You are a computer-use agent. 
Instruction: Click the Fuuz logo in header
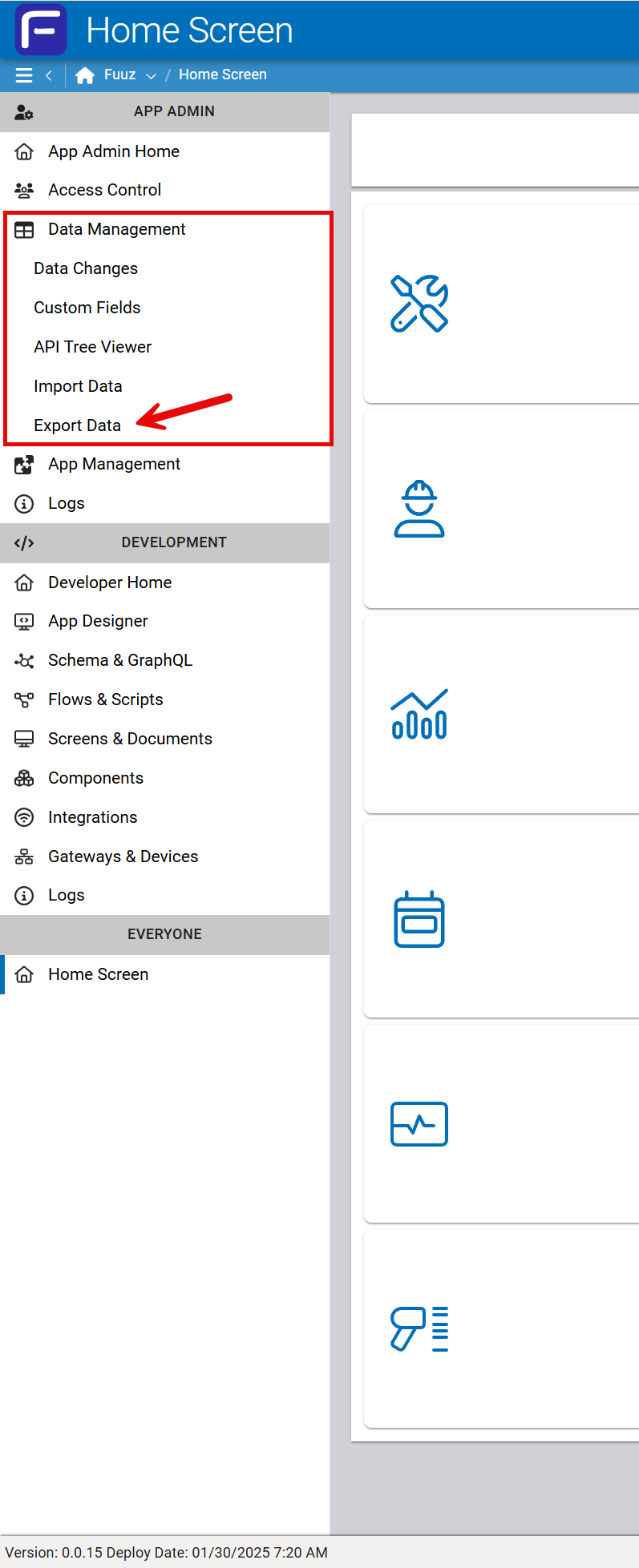[41, 30]
